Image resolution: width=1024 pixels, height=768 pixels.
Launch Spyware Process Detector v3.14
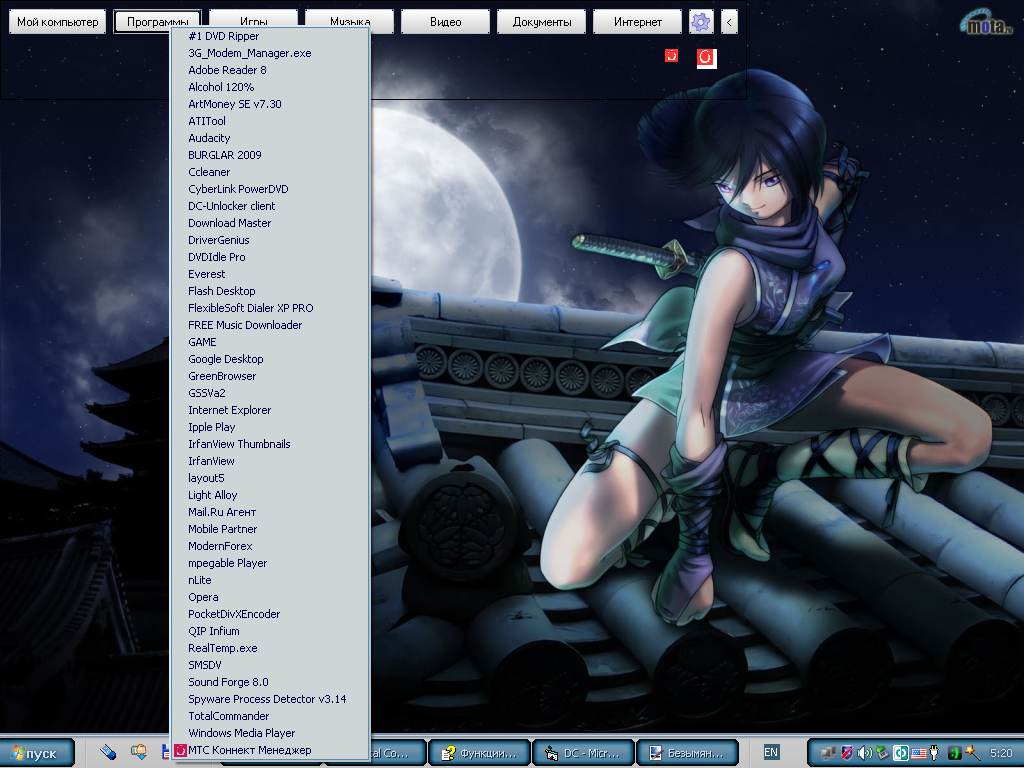[270, 698]
